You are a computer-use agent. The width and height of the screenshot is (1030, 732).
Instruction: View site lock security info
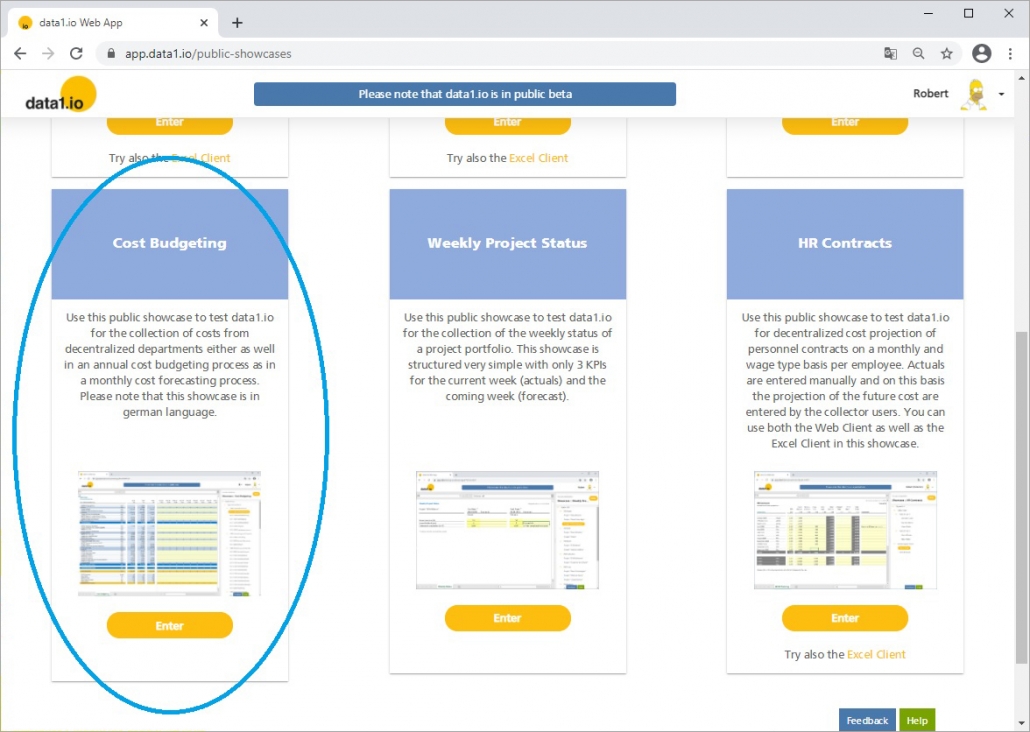(111, 54)
